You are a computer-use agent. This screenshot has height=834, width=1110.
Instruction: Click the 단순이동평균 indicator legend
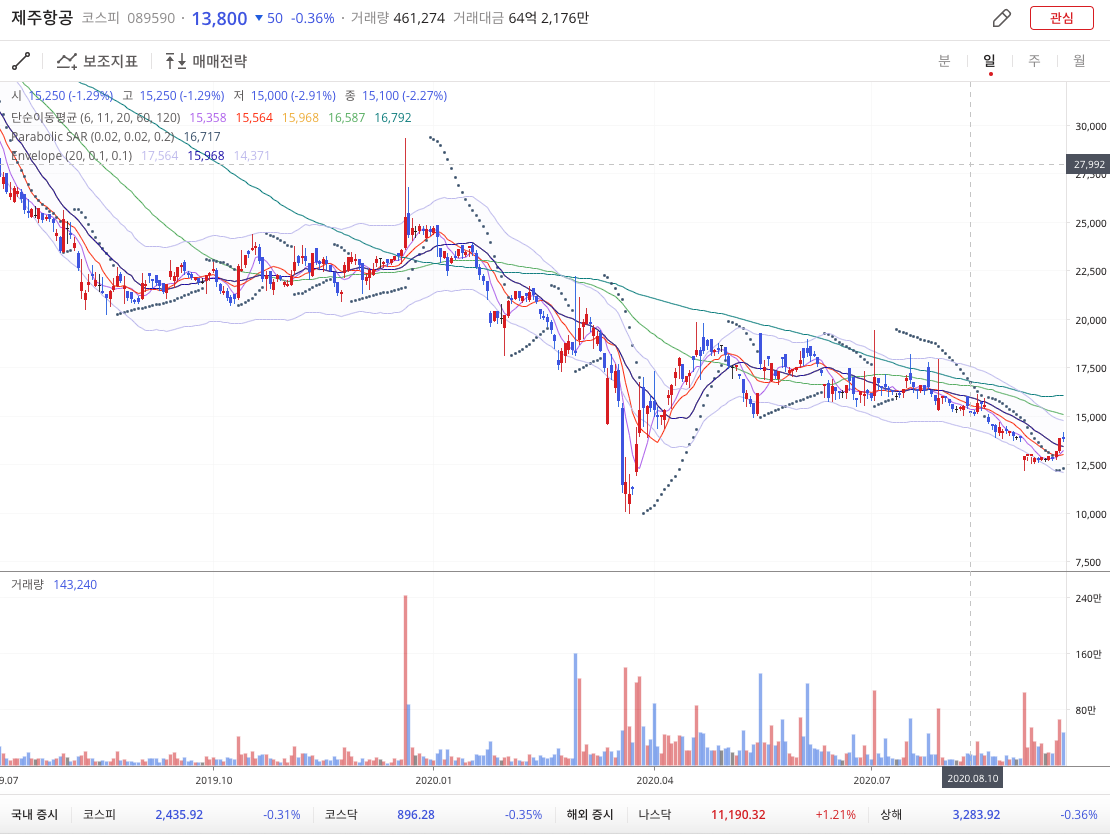[x=95, y=118]
